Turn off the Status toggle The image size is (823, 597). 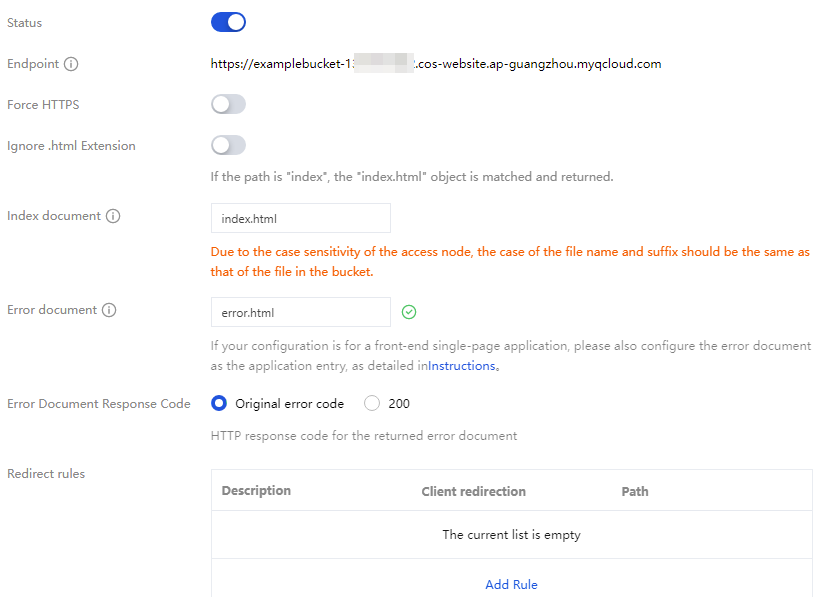(228, 22)
